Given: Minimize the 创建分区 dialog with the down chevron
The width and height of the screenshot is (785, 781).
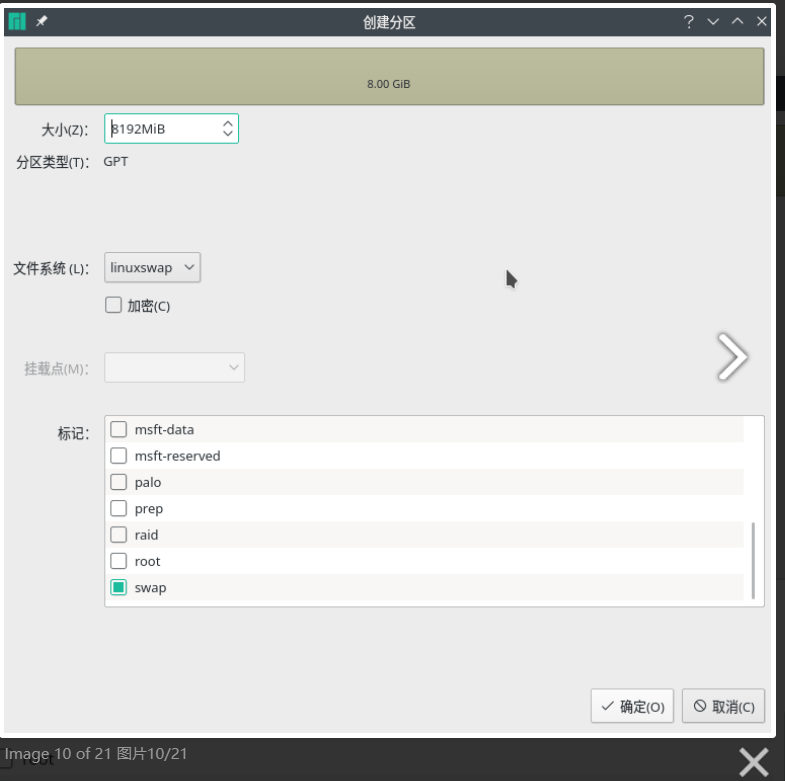Looking at the screenshot, I should tap(713, 22).
